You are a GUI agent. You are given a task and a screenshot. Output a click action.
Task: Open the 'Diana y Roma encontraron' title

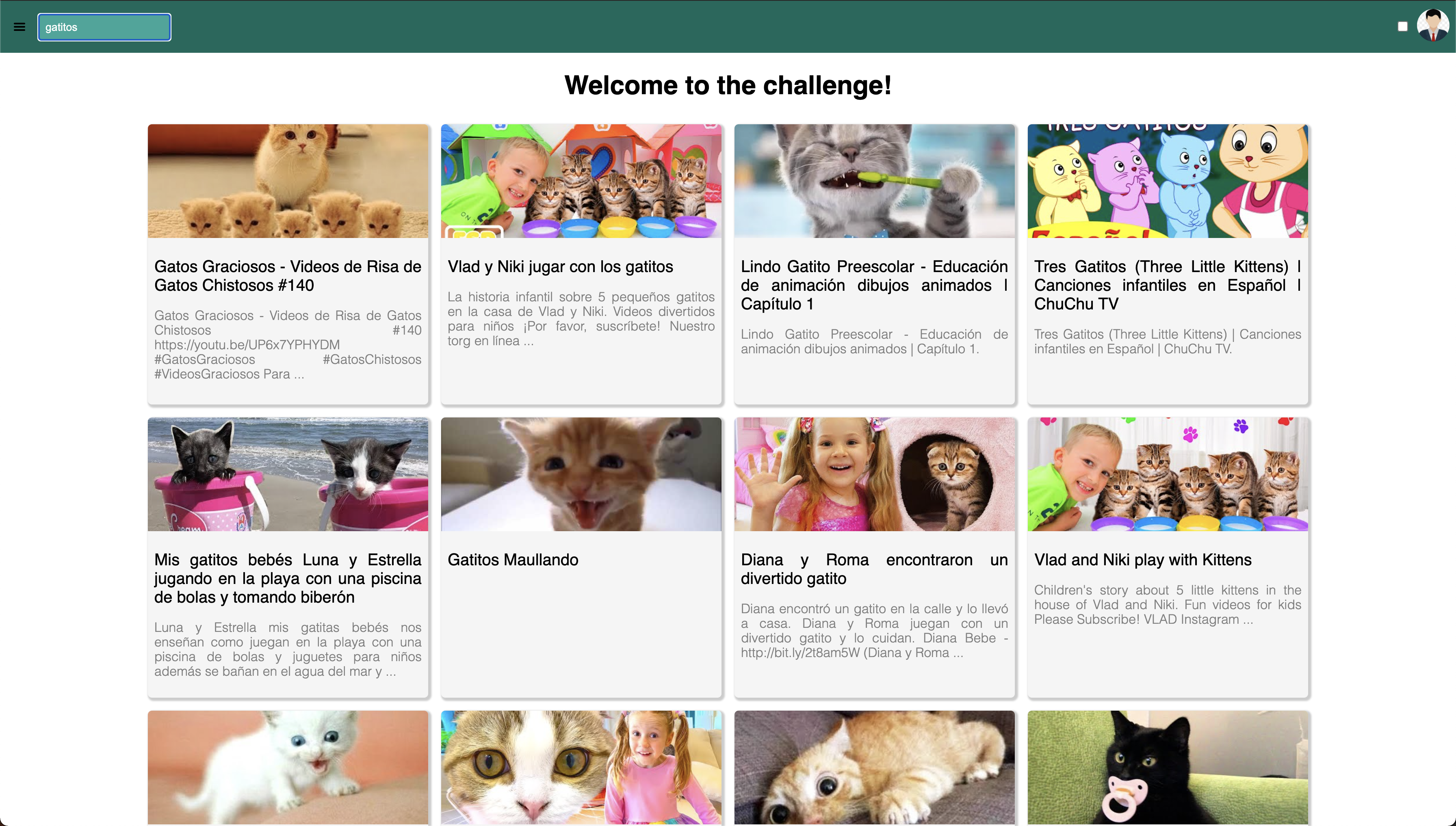coord(874,569)
